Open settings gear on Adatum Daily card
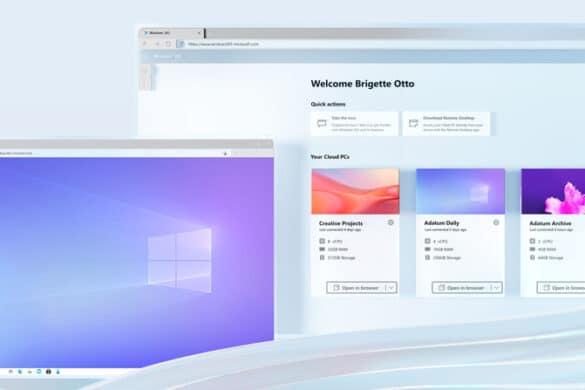 (x=496, y=222)
